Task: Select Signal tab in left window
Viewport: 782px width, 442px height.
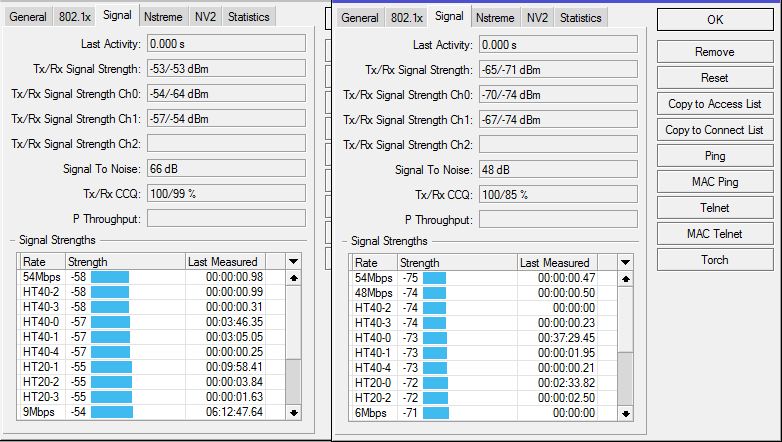Action: (117, 15)
